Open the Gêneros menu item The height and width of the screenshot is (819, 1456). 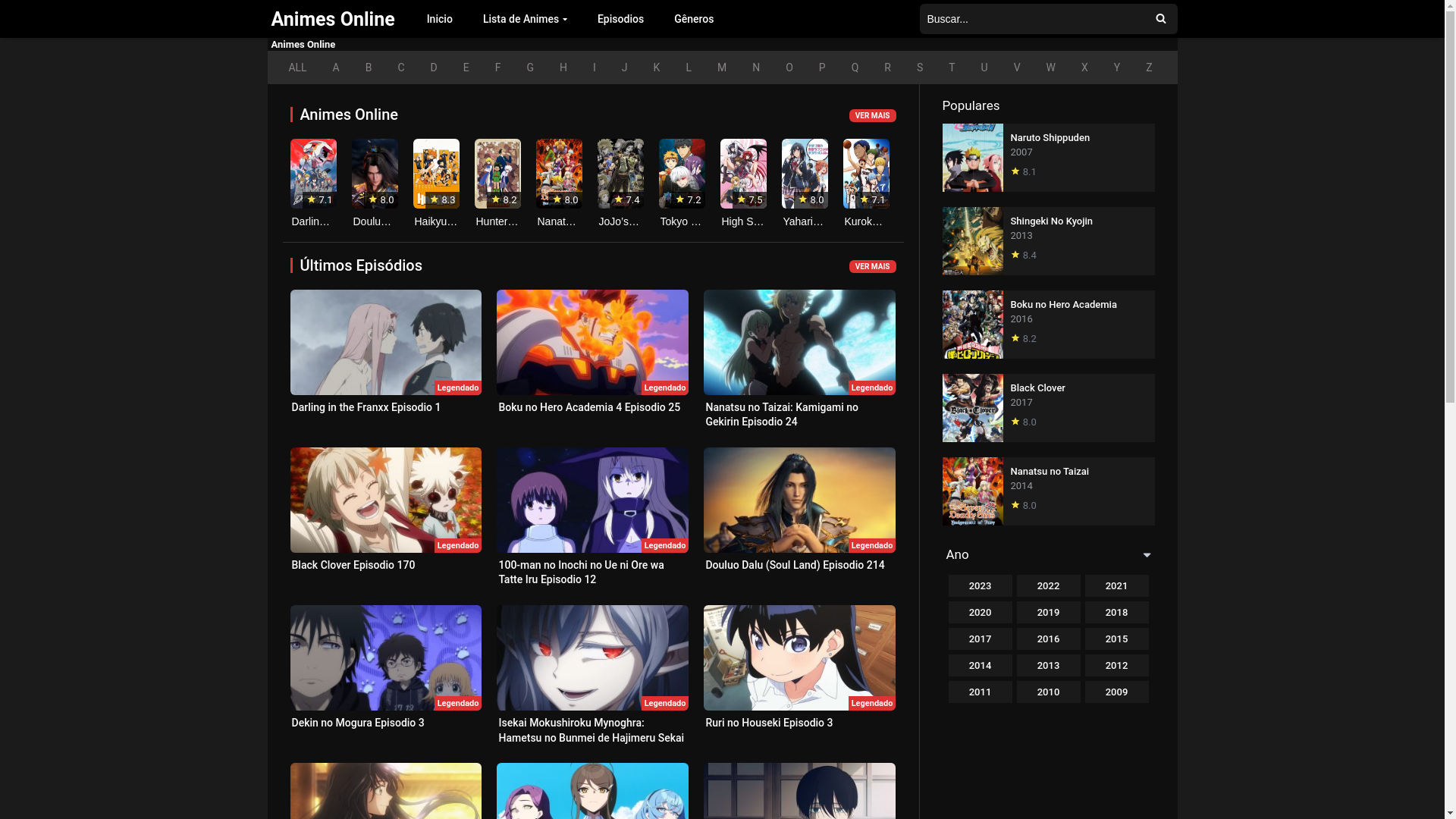coord(694,19)
